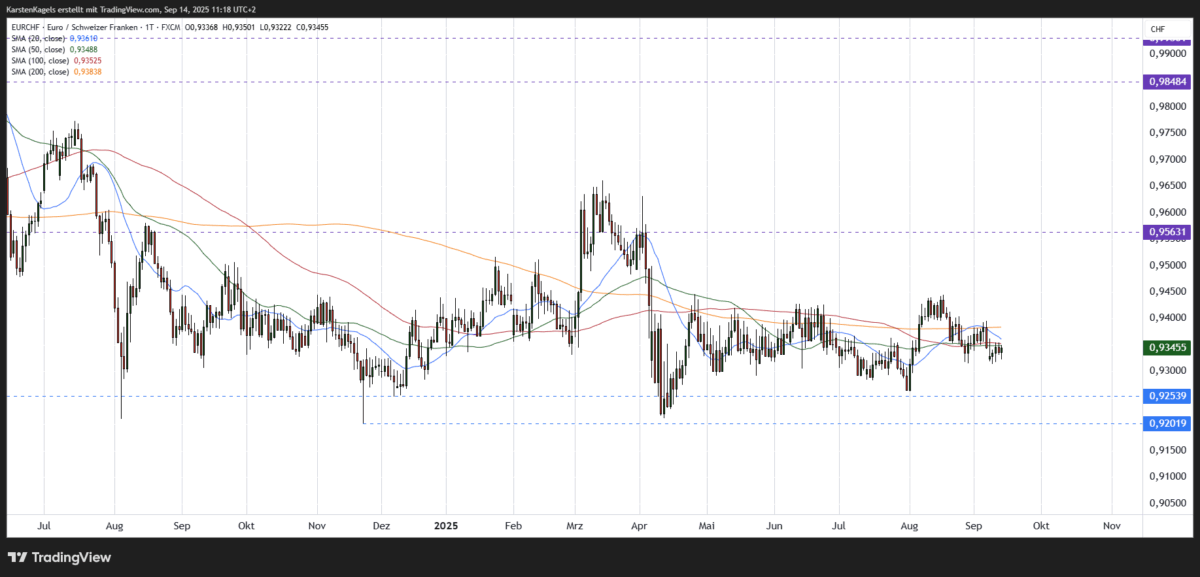
Task: Click the green current price label 0,93455
Action: tap(1166, 348)
